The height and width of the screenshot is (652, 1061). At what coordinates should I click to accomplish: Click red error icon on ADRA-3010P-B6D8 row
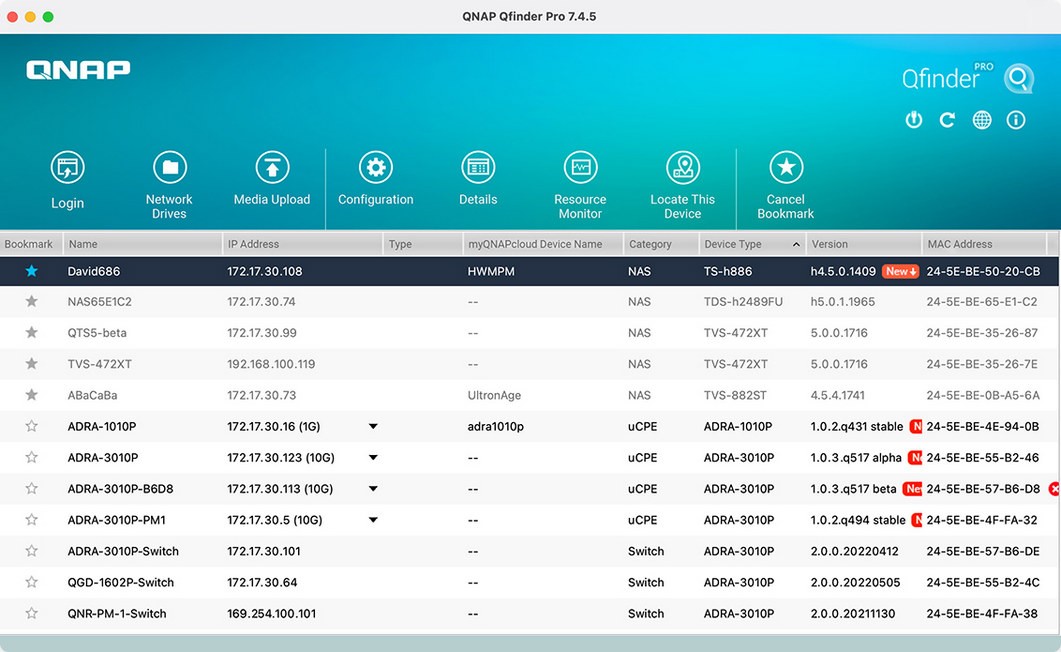click(x=1054, y=488)
